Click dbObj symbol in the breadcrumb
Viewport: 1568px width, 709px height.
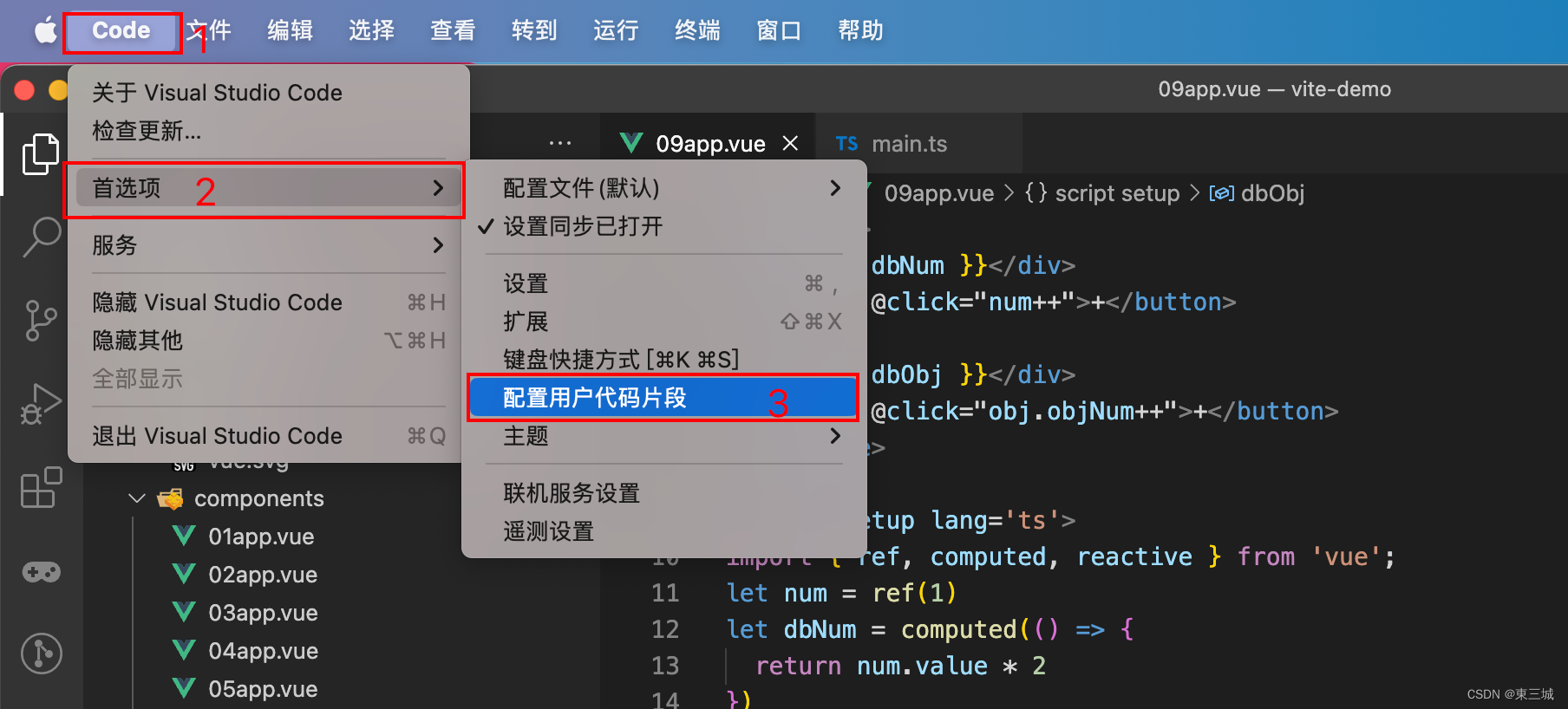click(1272, 193)
